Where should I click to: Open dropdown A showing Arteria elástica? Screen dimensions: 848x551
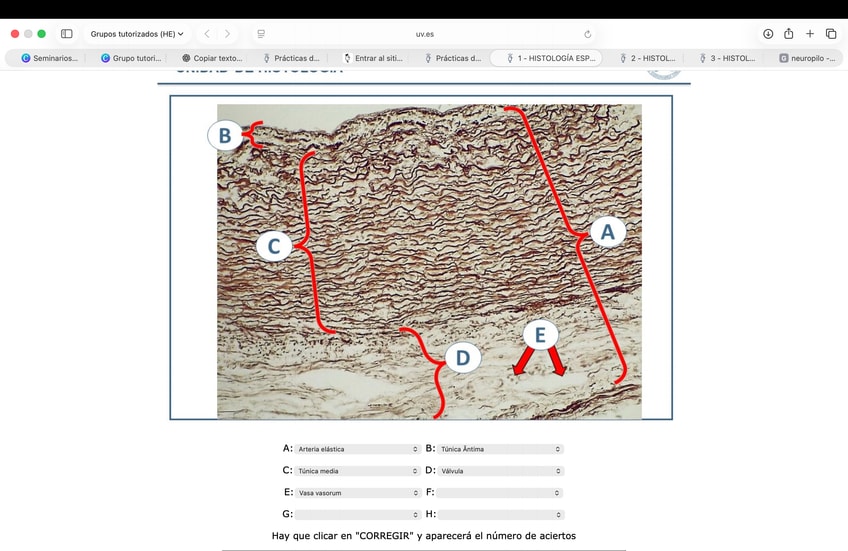pyautogui.click(x=357, y=449)
